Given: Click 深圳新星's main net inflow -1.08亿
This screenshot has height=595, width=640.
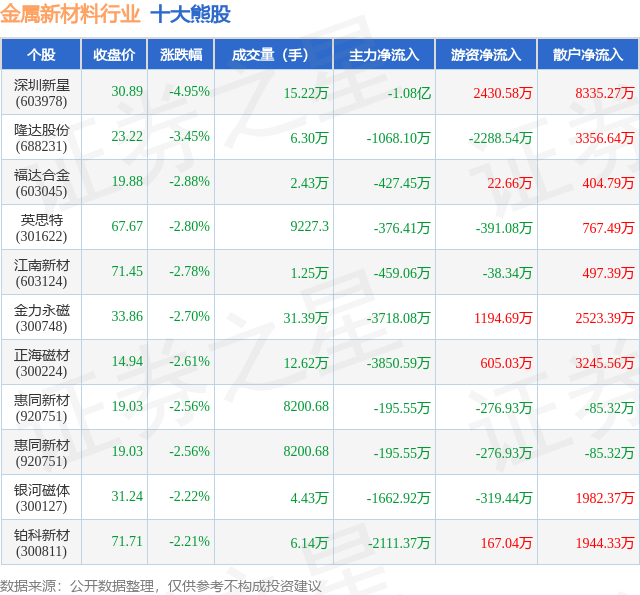Looking at the screenshot, I should [x=409, y=93].
